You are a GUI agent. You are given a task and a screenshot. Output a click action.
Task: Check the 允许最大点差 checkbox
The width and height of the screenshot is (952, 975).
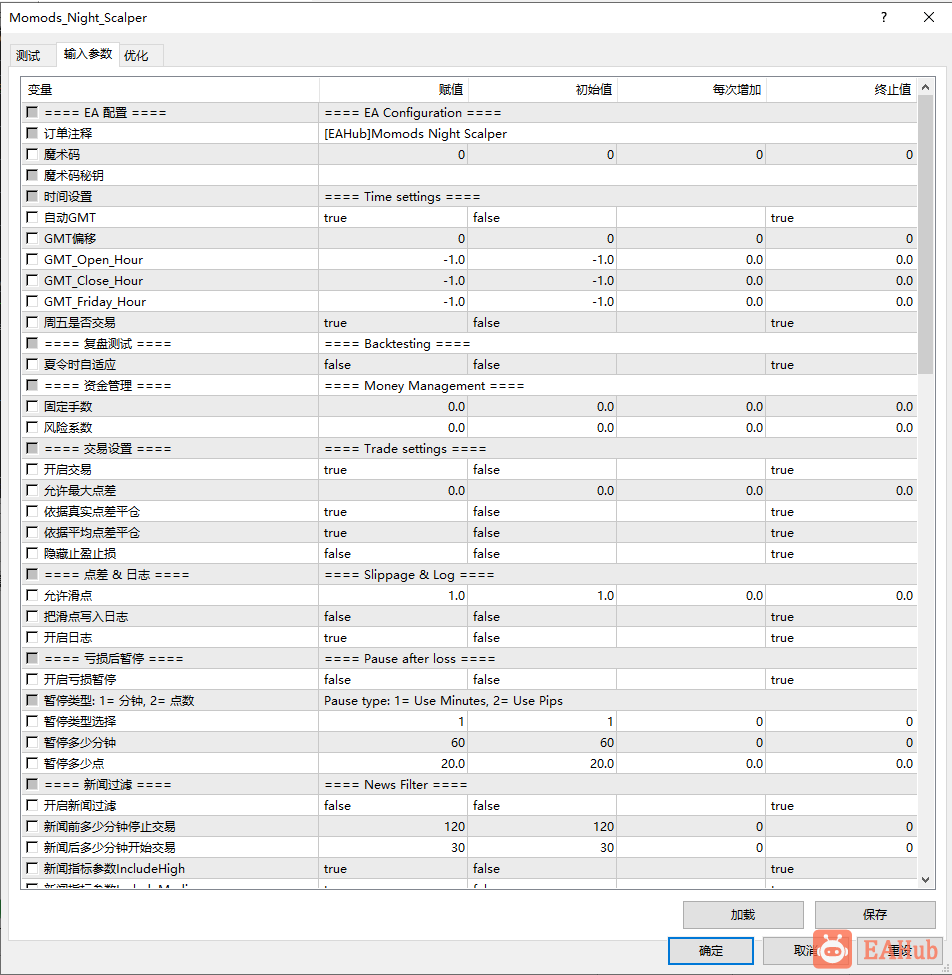coord(32,491)
